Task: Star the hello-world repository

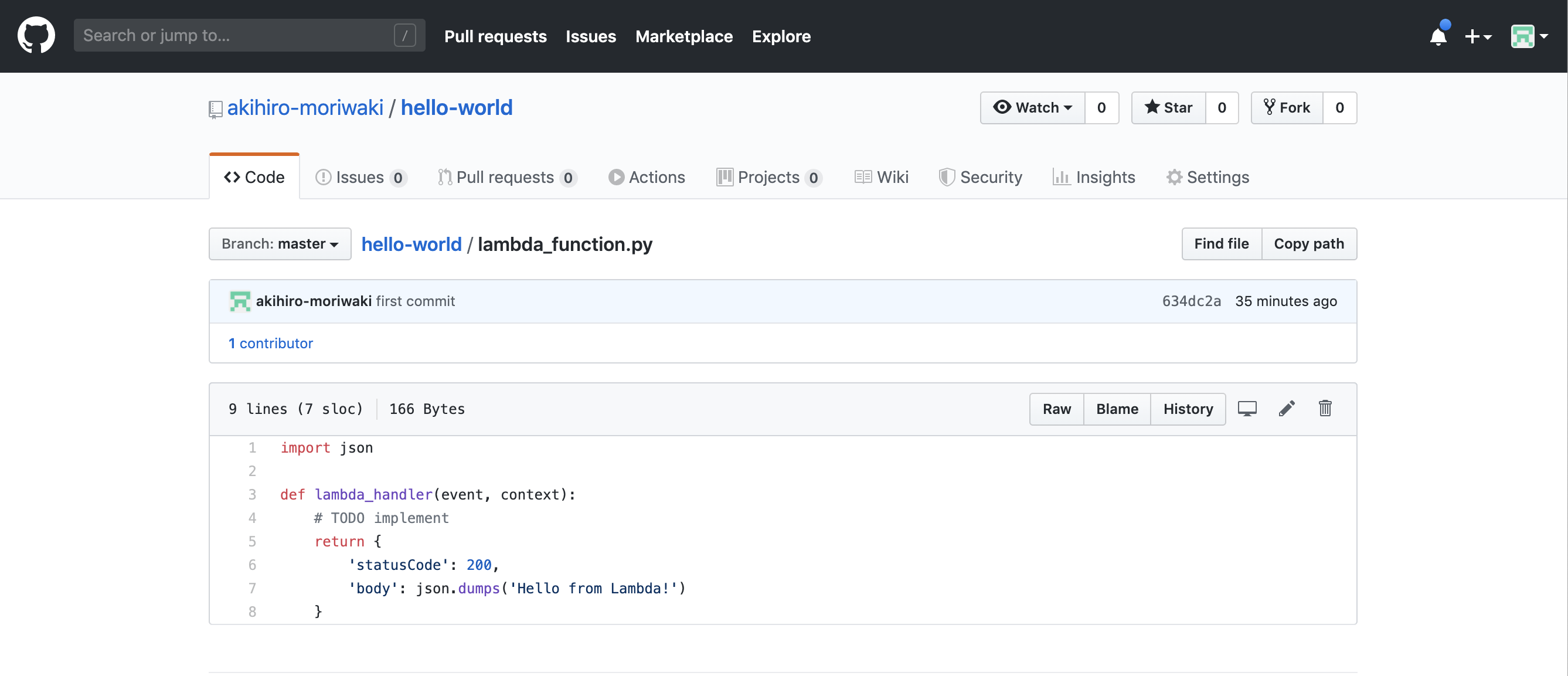Action: [x=1168, y=107]
